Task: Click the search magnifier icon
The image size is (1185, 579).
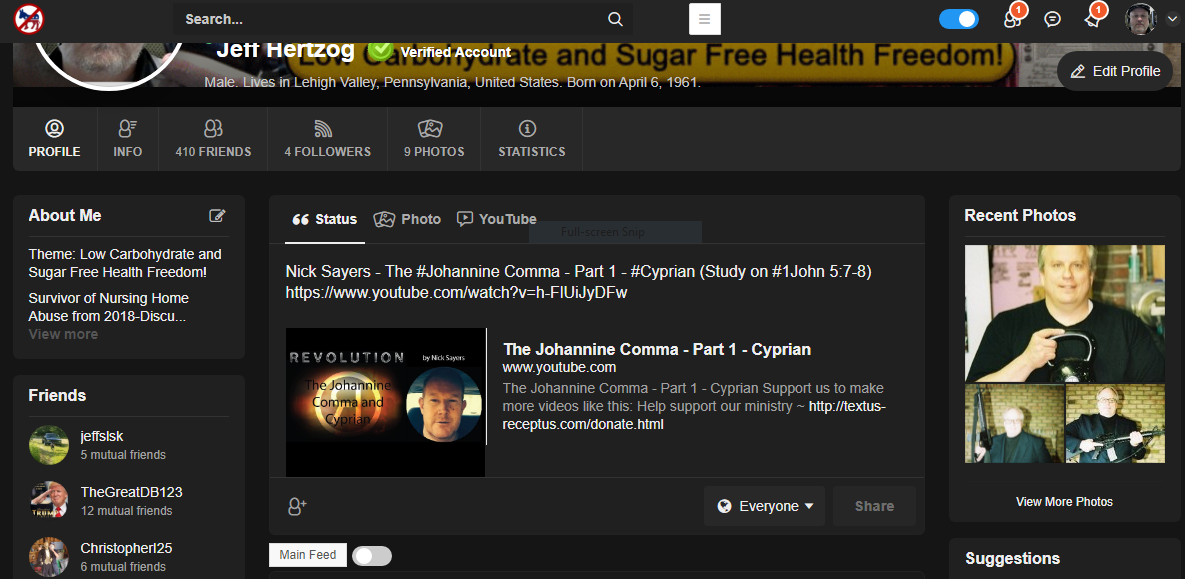Action: pos(615,19)
